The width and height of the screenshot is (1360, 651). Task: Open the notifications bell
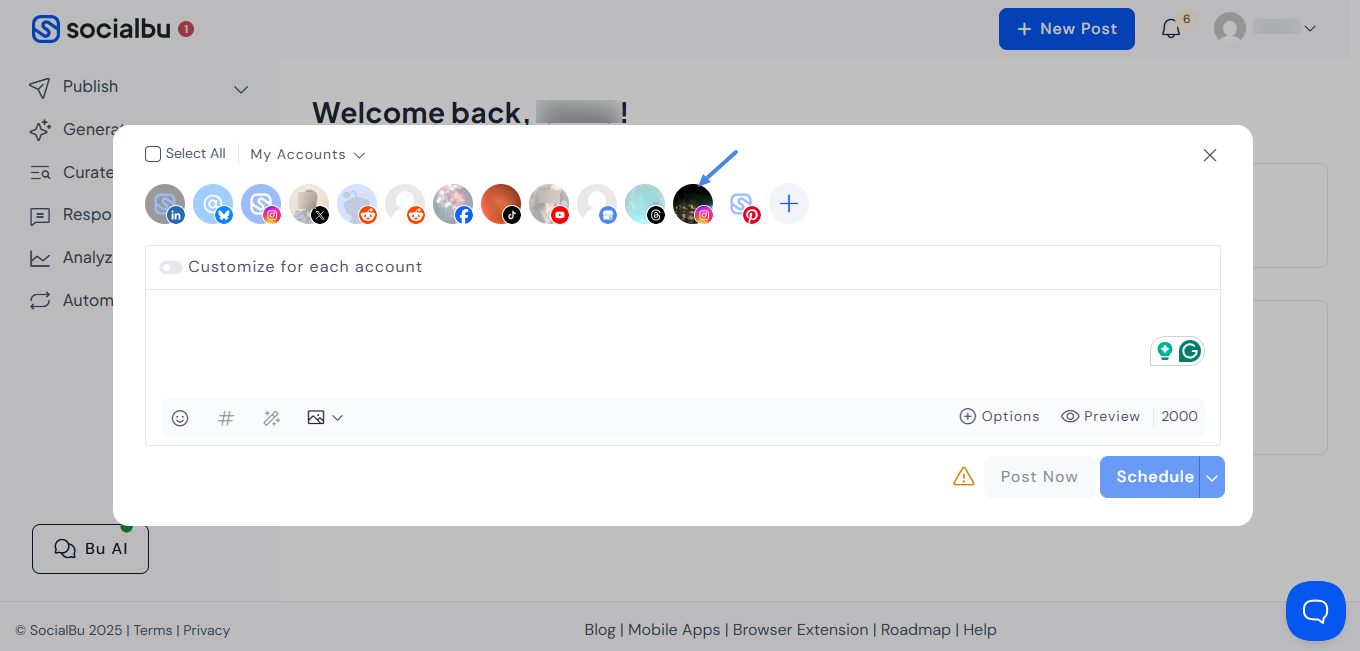[x=1171, y=29]
